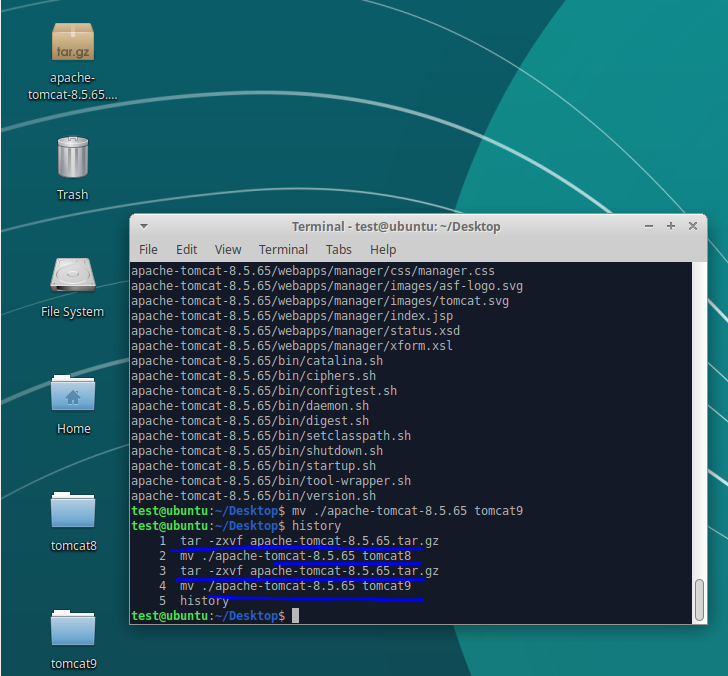Click the terminal title 'Terminal - test@ubuntu: ~/Desktop'

click(x=396, y=227)
